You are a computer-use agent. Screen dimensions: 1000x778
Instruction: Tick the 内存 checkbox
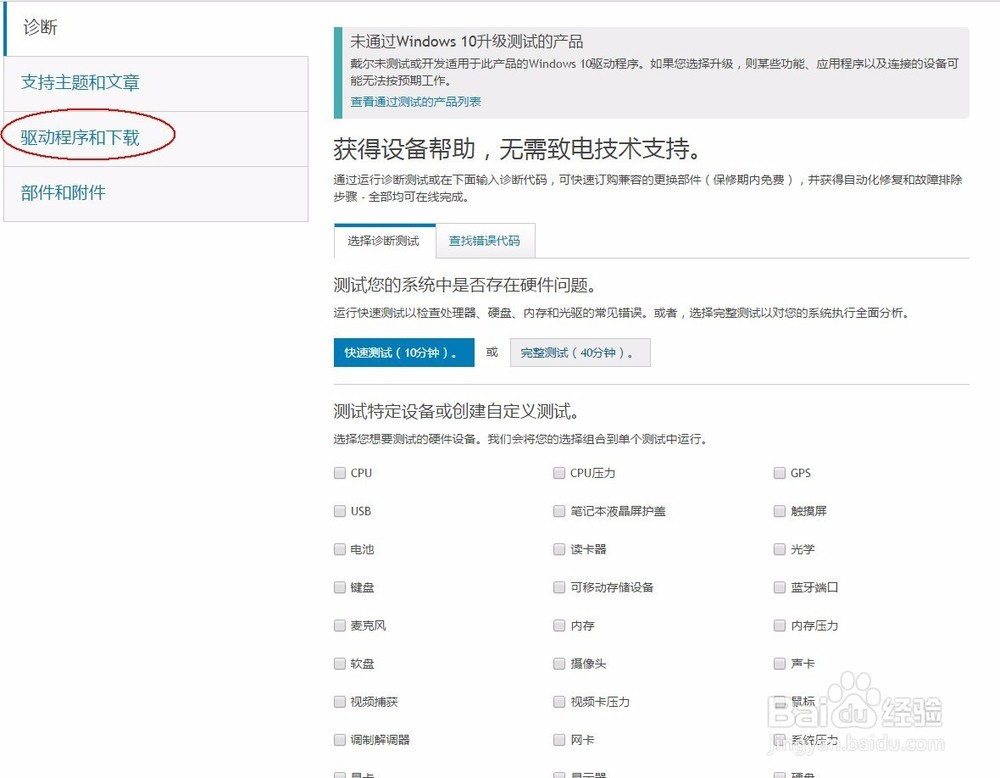pos(559,626)
